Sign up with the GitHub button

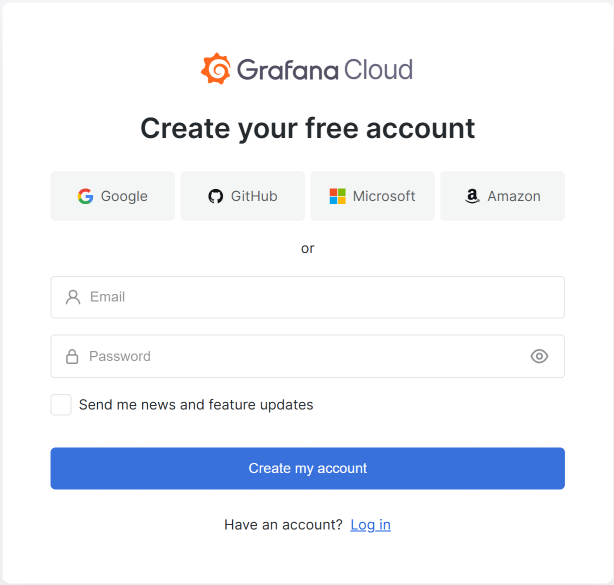[x=243, y=196]
